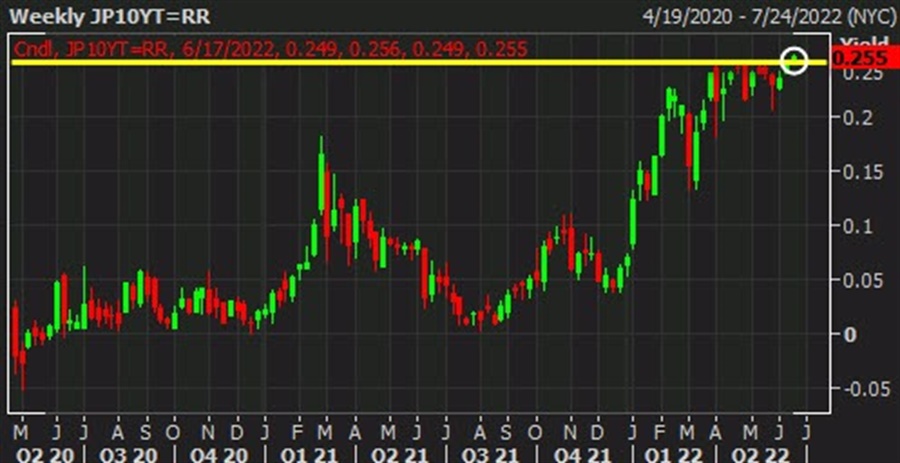Click the 'Q3 20' quarter label
Screen dimensions: 900x463
pos(127,455)
